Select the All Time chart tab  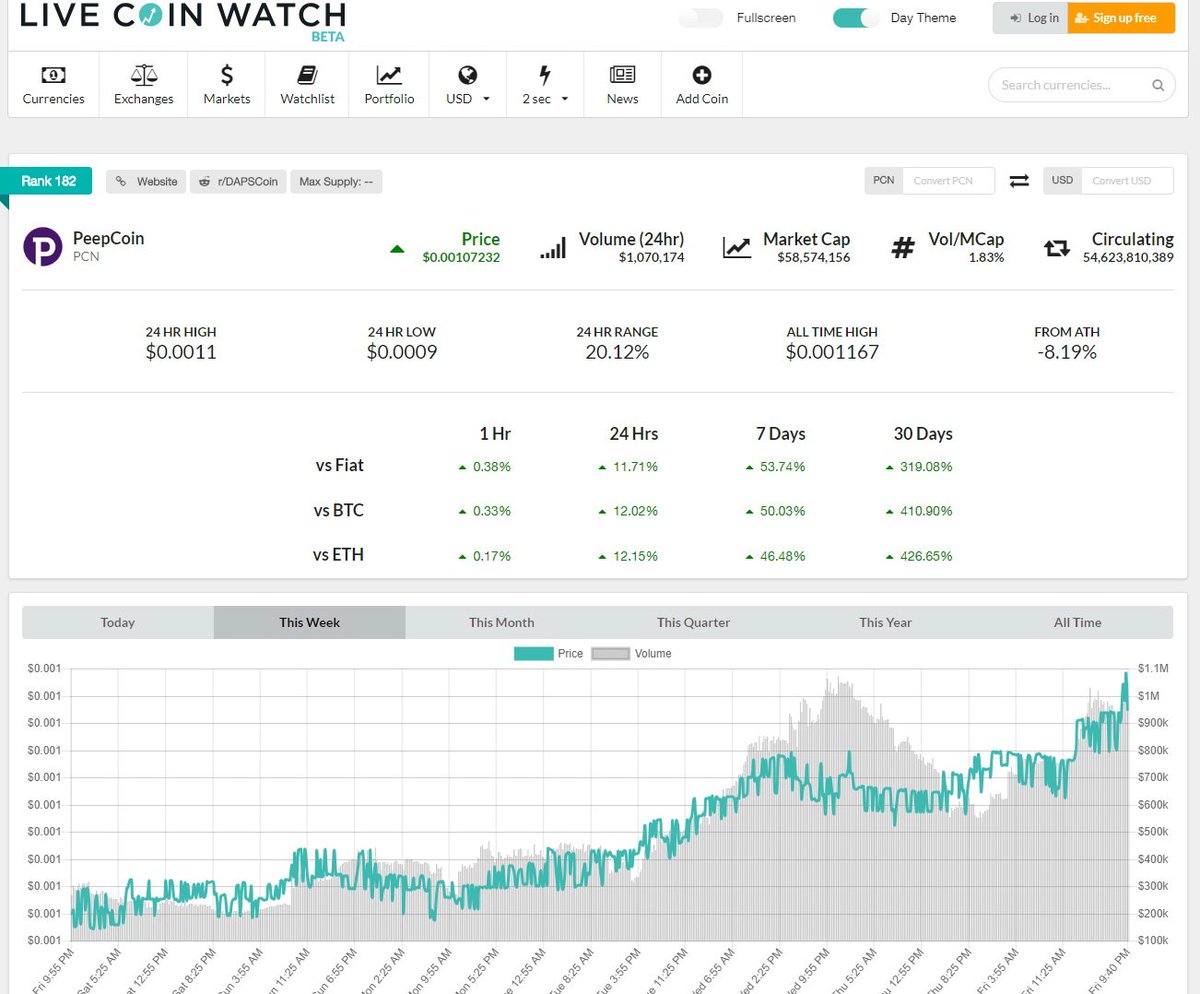point(1077,622)
